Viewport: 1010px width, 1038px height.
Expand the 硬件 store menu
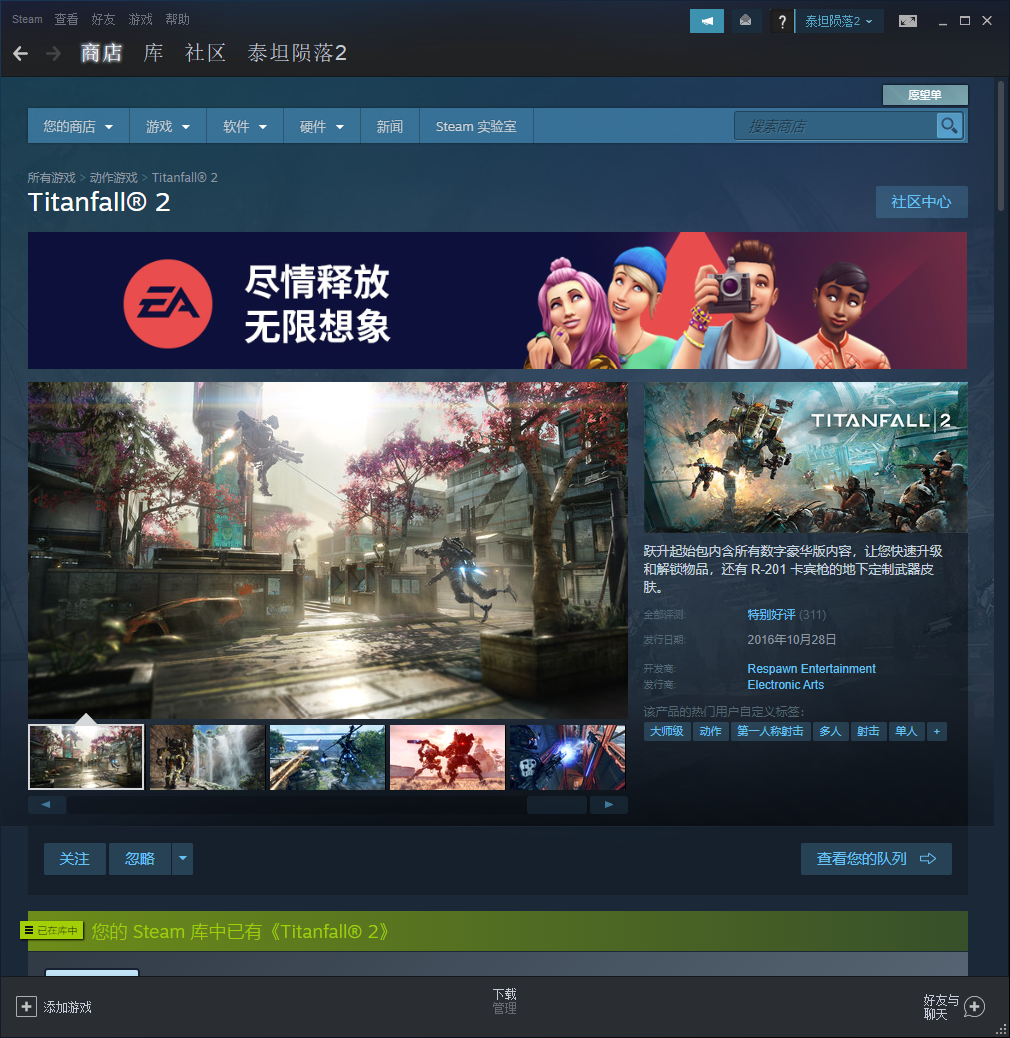pos(322,126)
